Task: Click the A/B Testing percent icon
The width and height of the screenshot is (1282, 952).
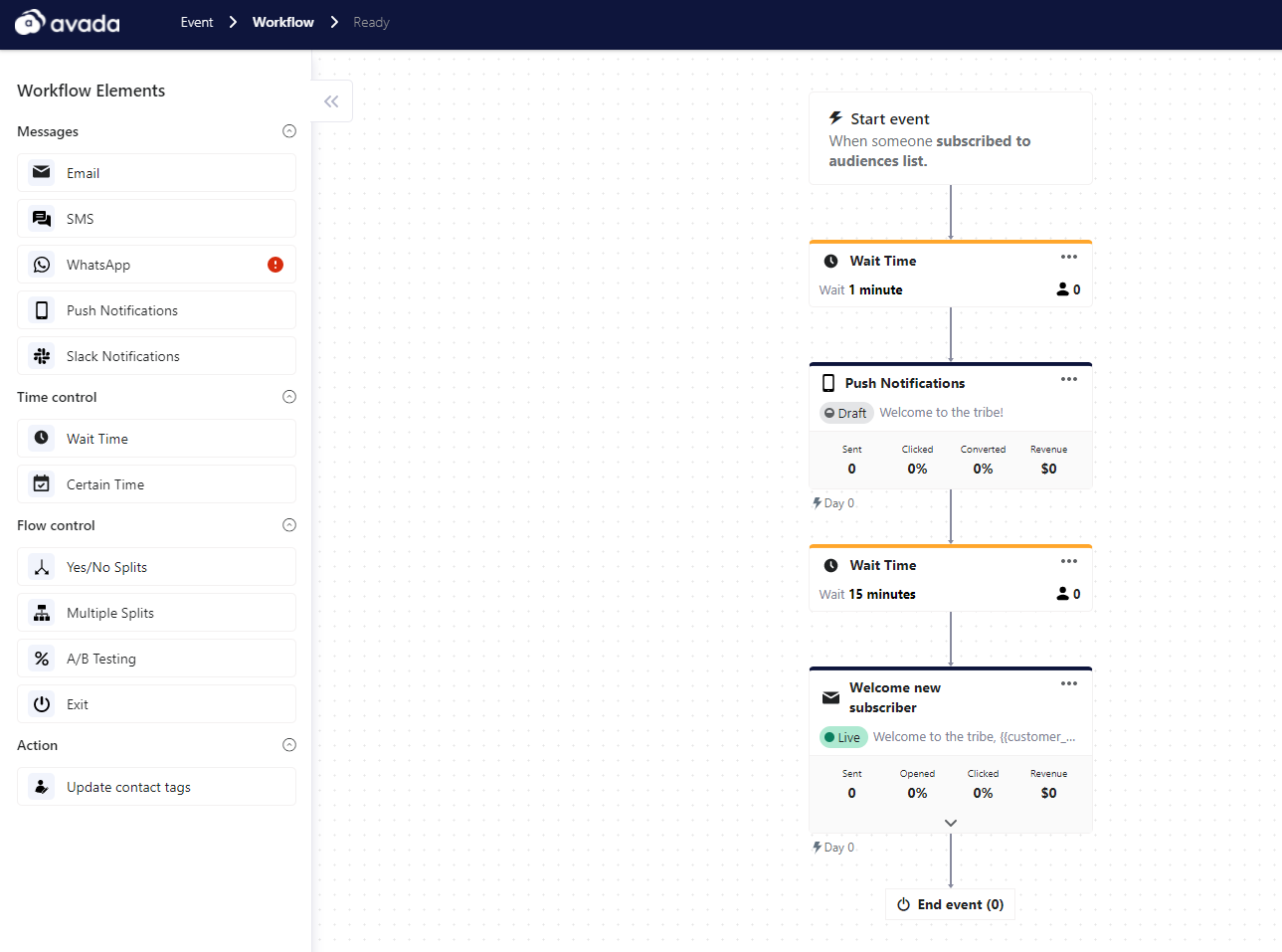Action: coord(42,659)
